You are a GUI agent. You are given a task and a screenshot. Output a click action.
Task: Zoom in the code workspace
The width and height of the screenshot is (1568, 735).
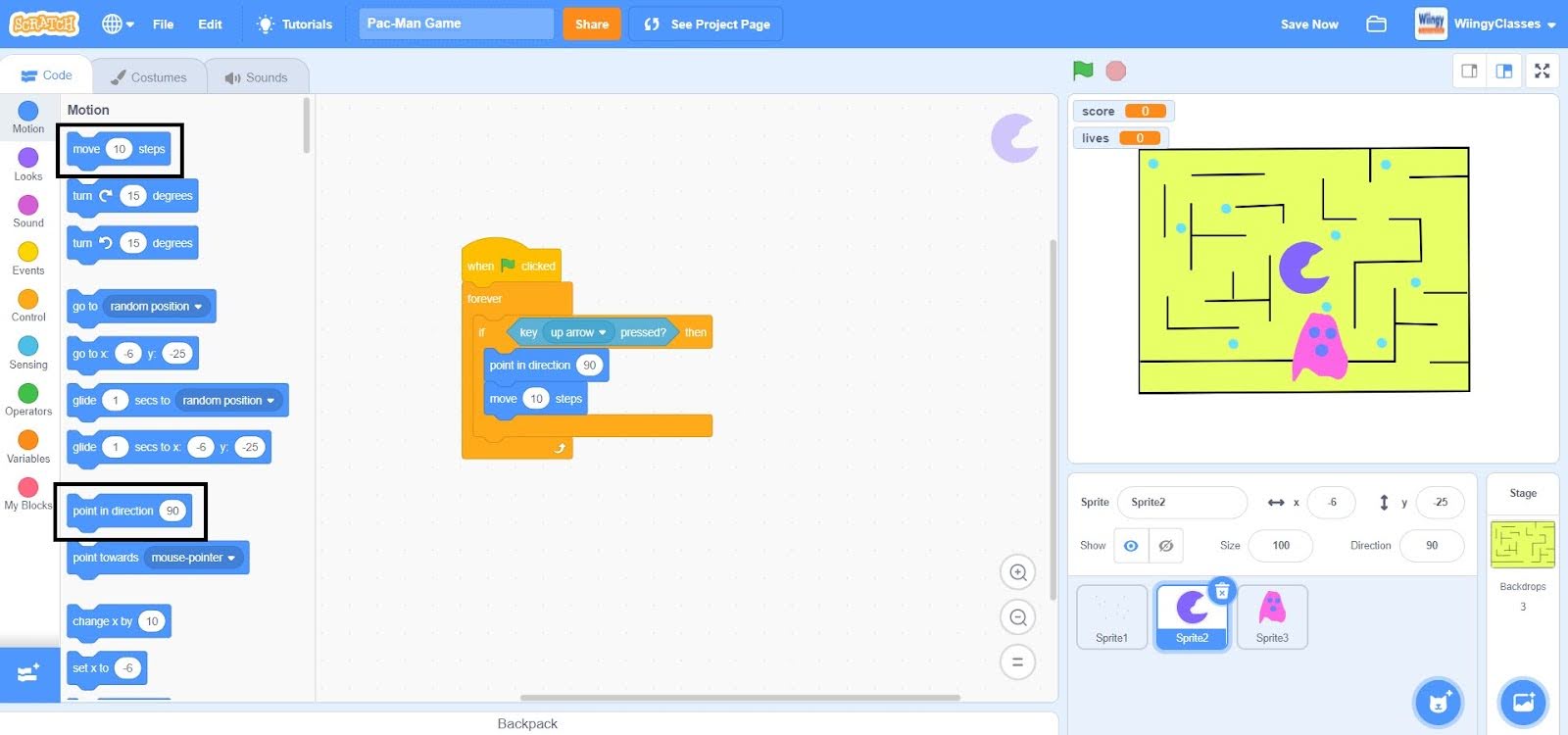pos(1018,572)
